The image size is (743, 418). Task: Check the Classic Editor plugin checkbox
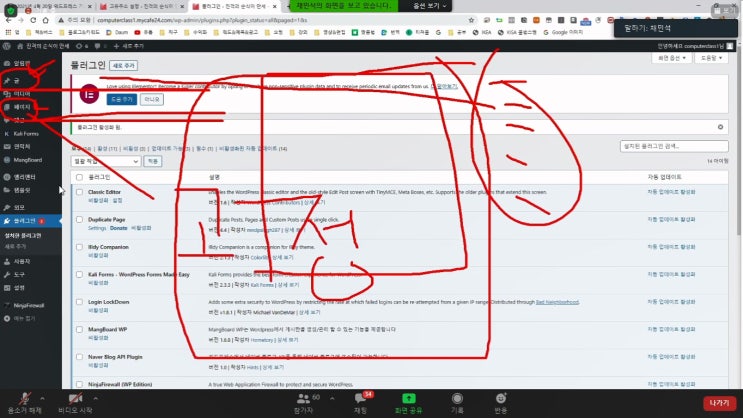point(79,192)
